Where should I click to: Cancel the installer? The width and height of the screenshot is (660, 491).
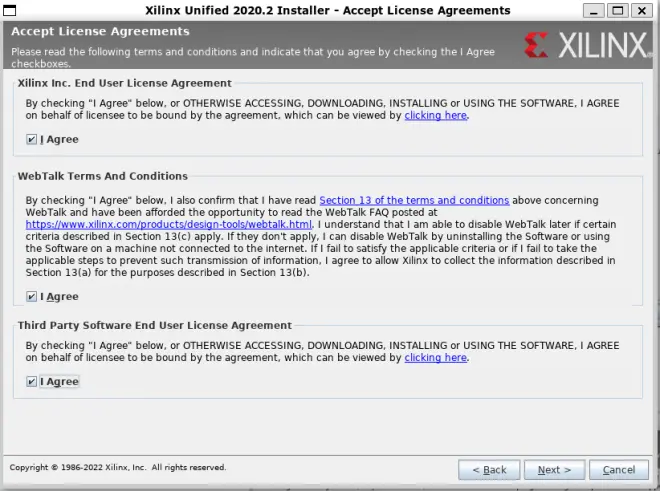tap(619, 470)
